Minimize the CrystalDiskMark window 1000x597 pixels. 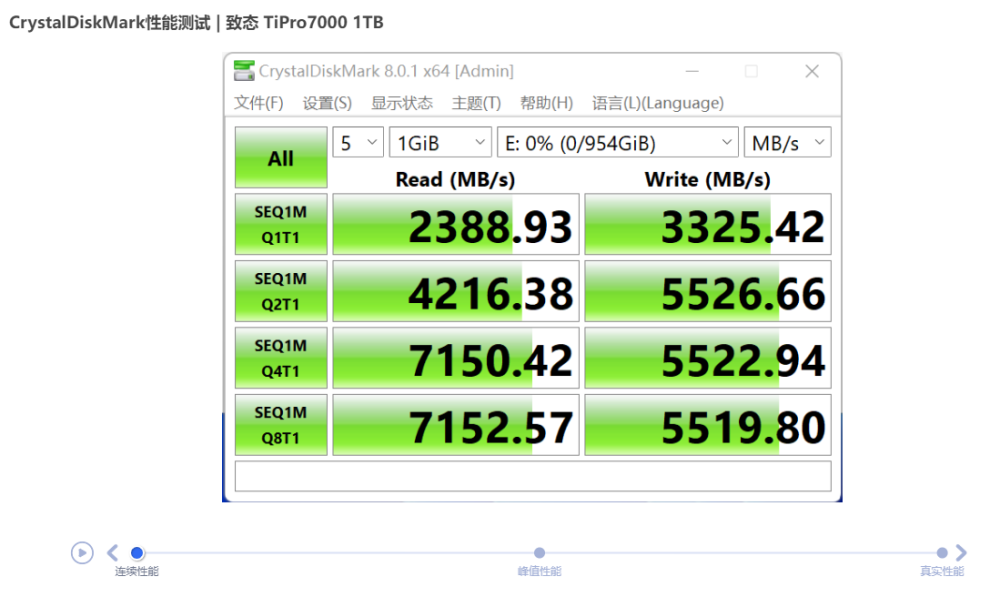tap(692, 71)
